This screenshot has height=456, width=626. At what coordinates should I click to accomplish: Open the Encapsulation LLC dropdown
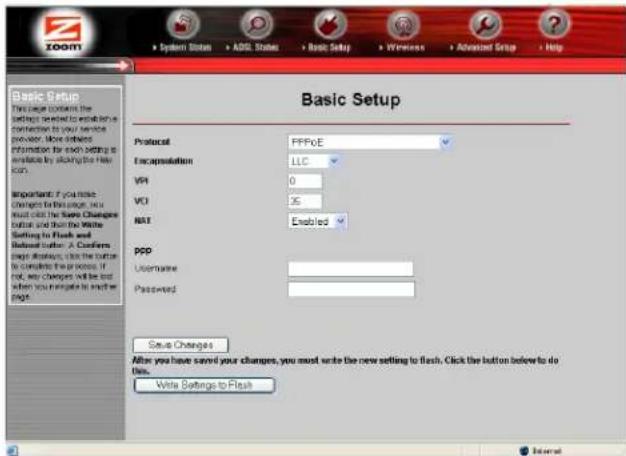click(314, 161)
